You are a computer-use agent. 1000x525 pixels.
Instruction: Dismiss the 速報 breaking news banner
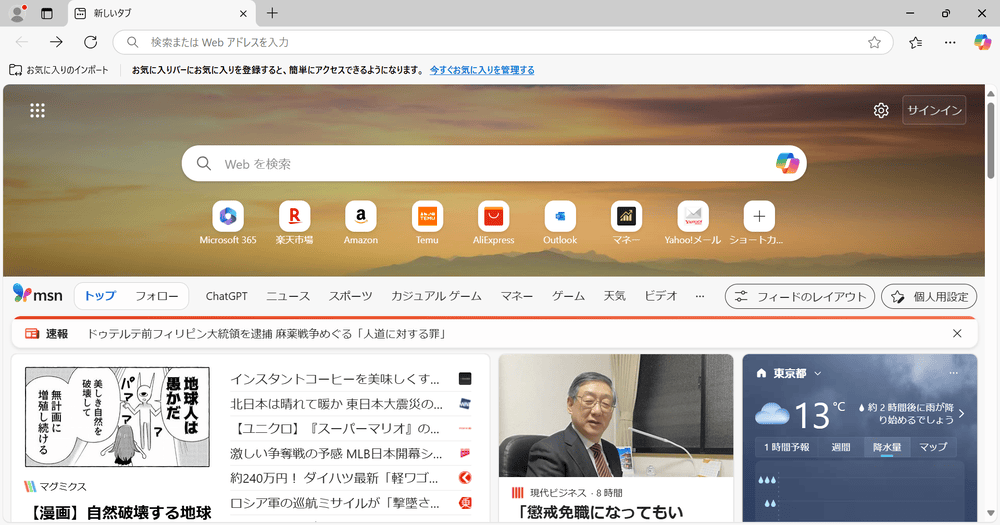coord(957,333)
